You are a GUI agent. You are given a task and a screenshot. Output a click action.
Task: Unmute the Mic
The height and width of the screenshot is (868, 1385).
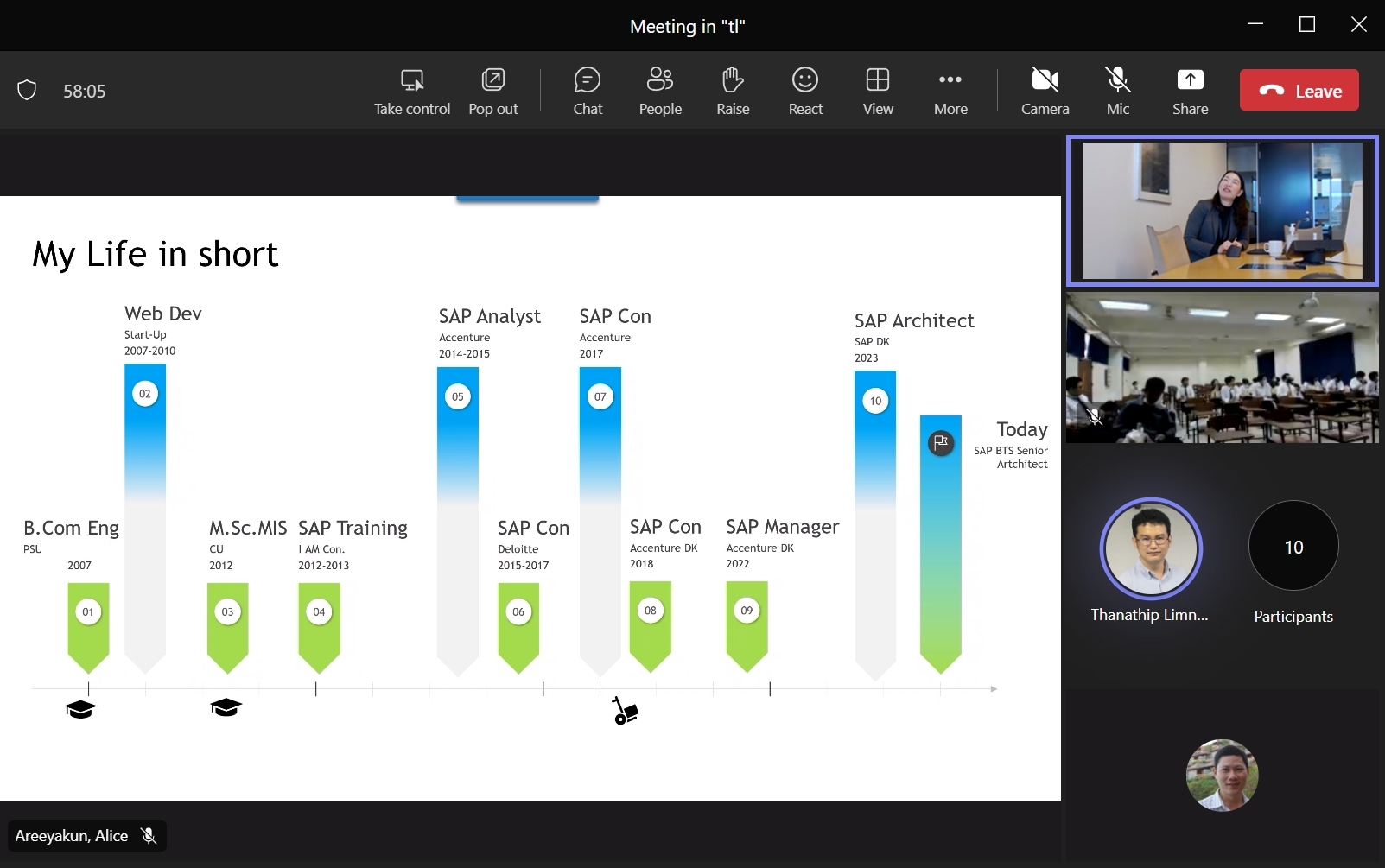point(1117,91)
